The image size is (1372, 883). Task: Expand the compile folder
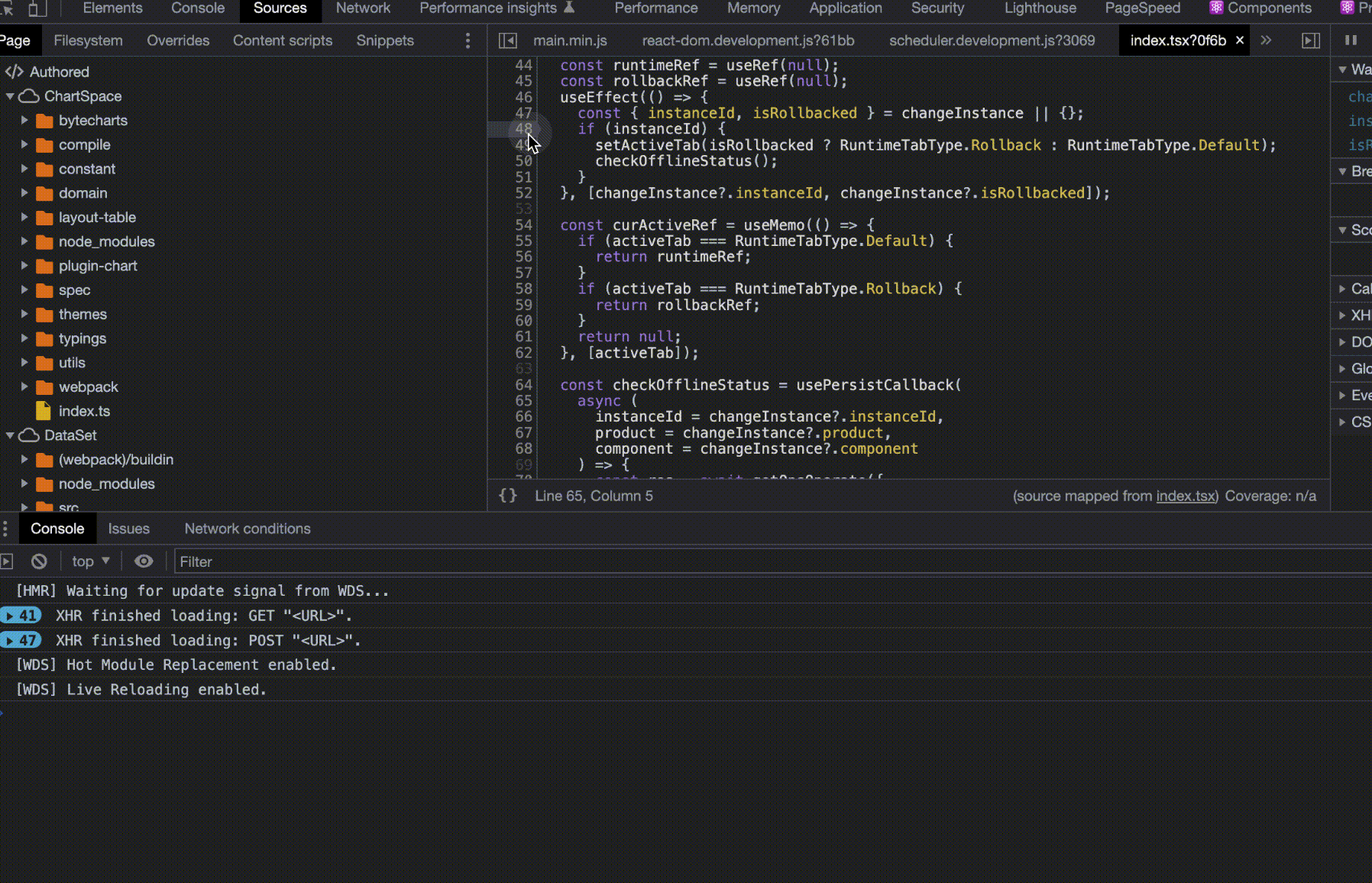[24, 144]
